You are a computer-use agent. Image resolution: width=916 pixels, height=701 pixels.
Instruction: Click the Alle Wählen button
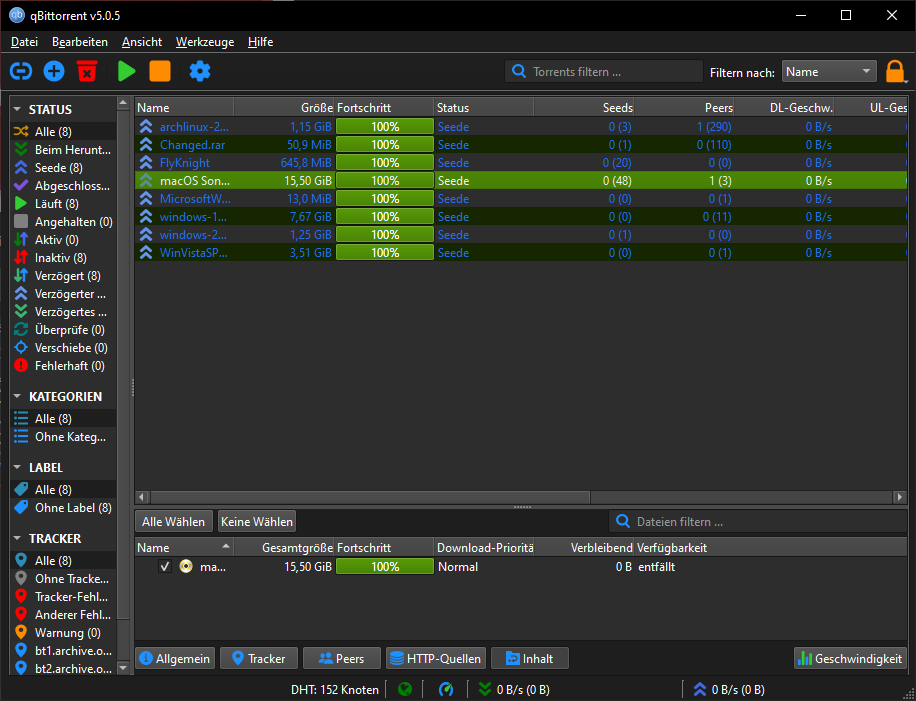click(x=174, y=521)
